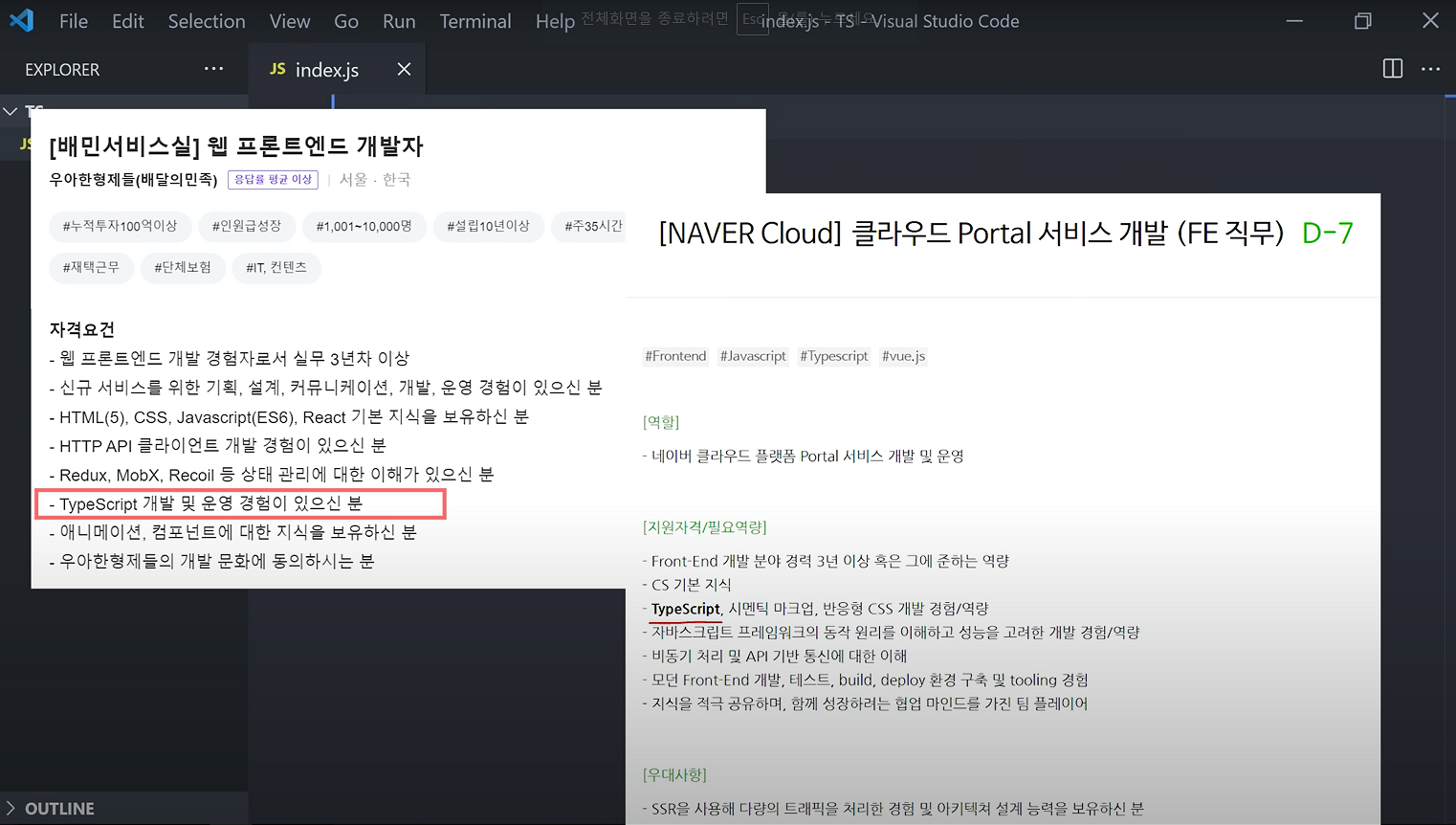
Task: Click the #단체보험 tag
Action: point(183,267)
